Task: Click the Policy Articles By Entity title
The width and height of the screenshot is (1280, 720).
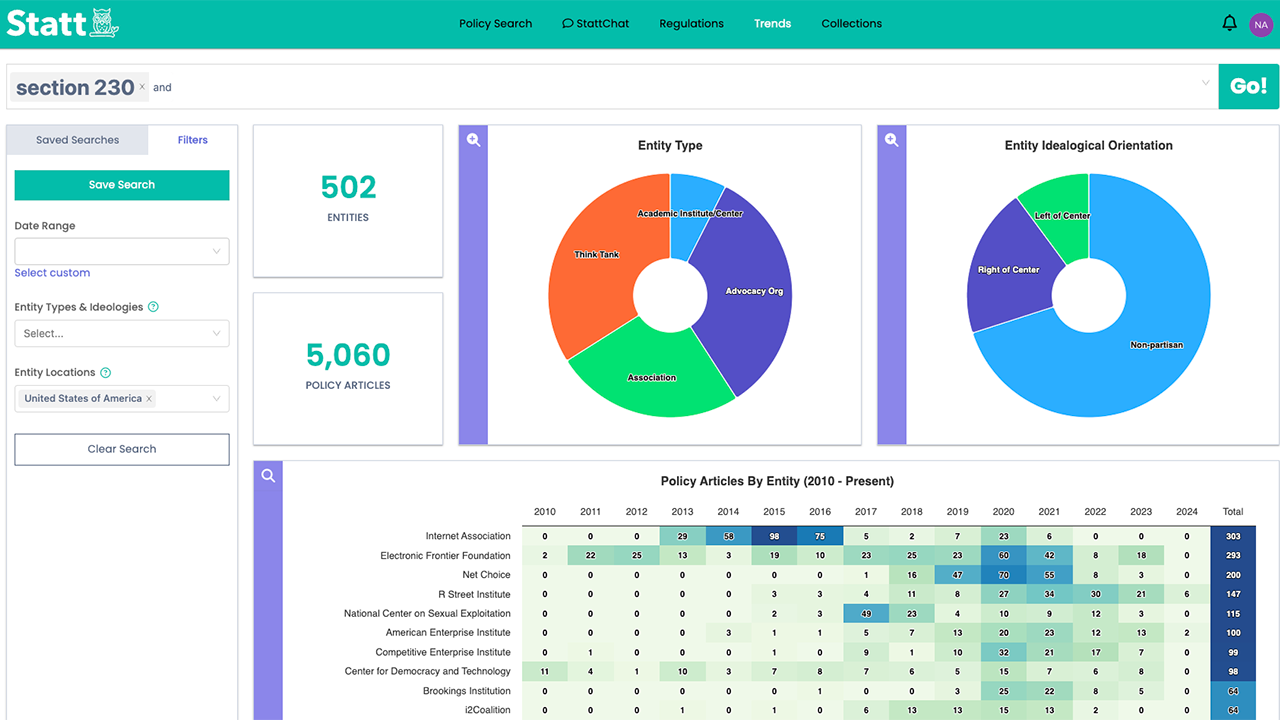Action: click(x=777, y=481)
